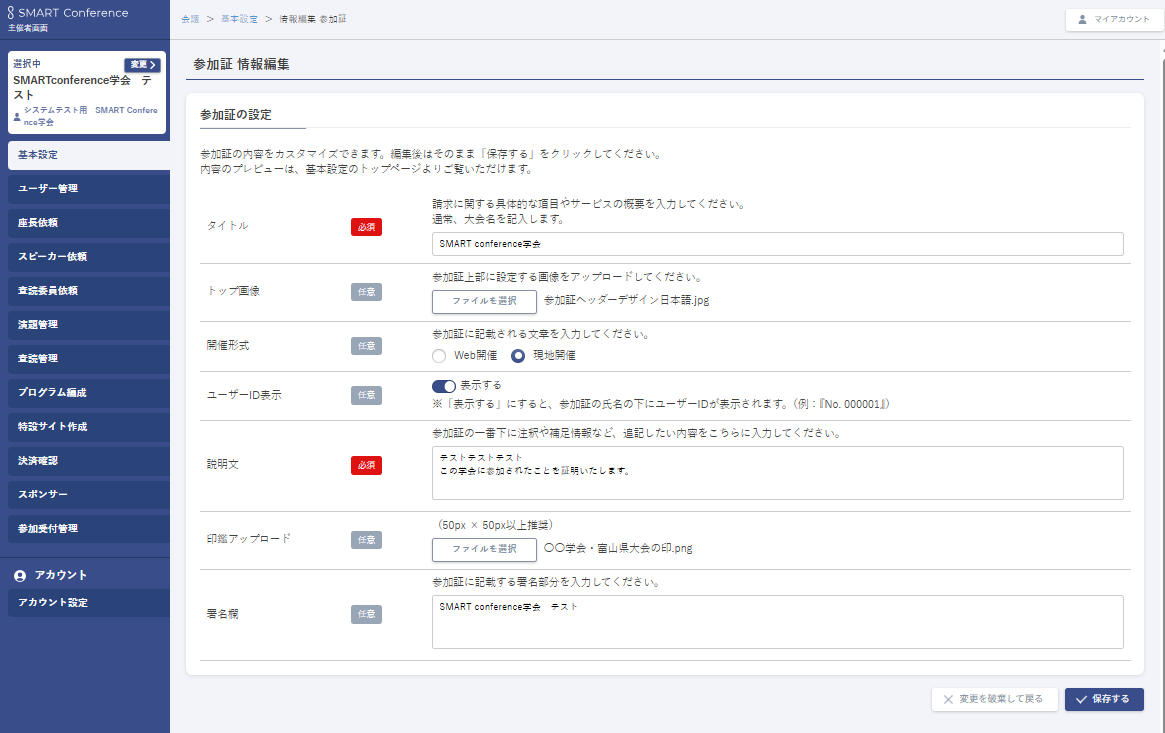This screenshot has height=733, width=1165.
Task: Click the SMART Conference logo icon
Action: coord(11,13)
